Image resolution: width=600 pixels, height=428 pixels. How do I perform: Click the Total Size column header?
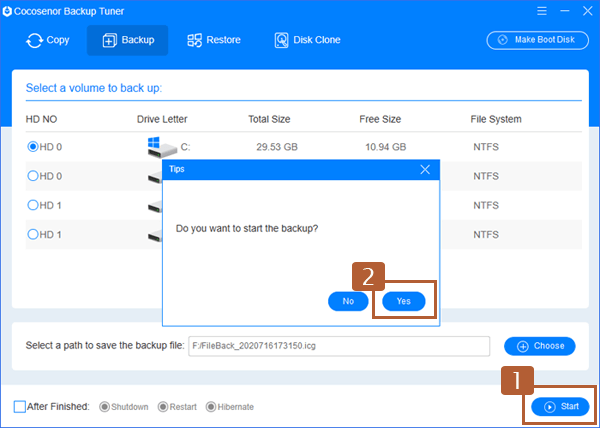(269, 119)
